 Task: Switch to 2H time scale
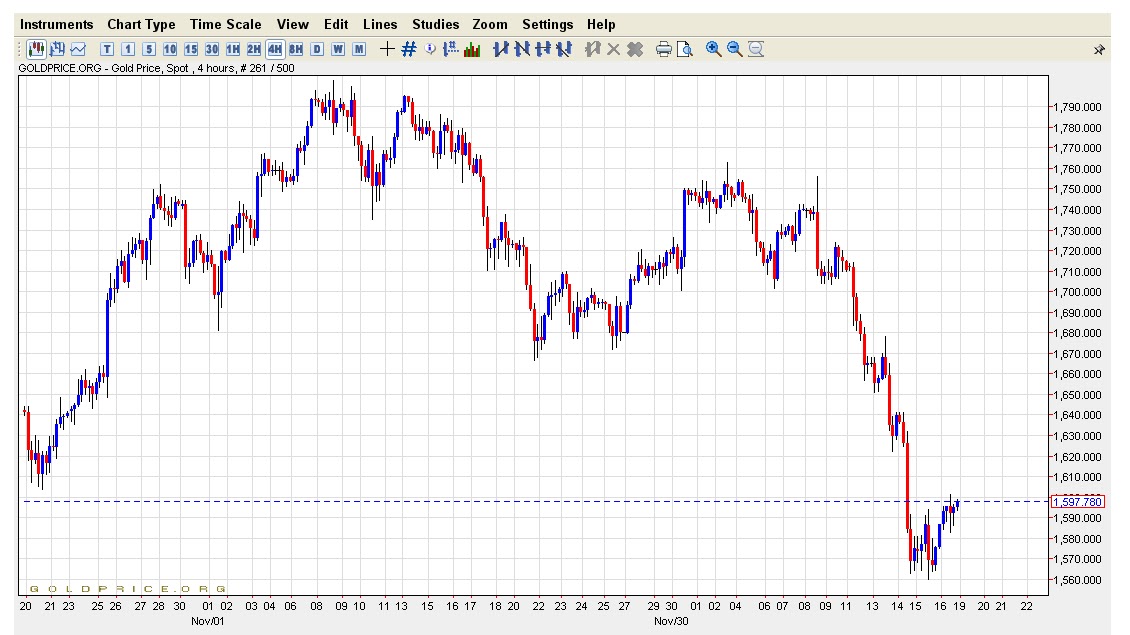[254, 49]
